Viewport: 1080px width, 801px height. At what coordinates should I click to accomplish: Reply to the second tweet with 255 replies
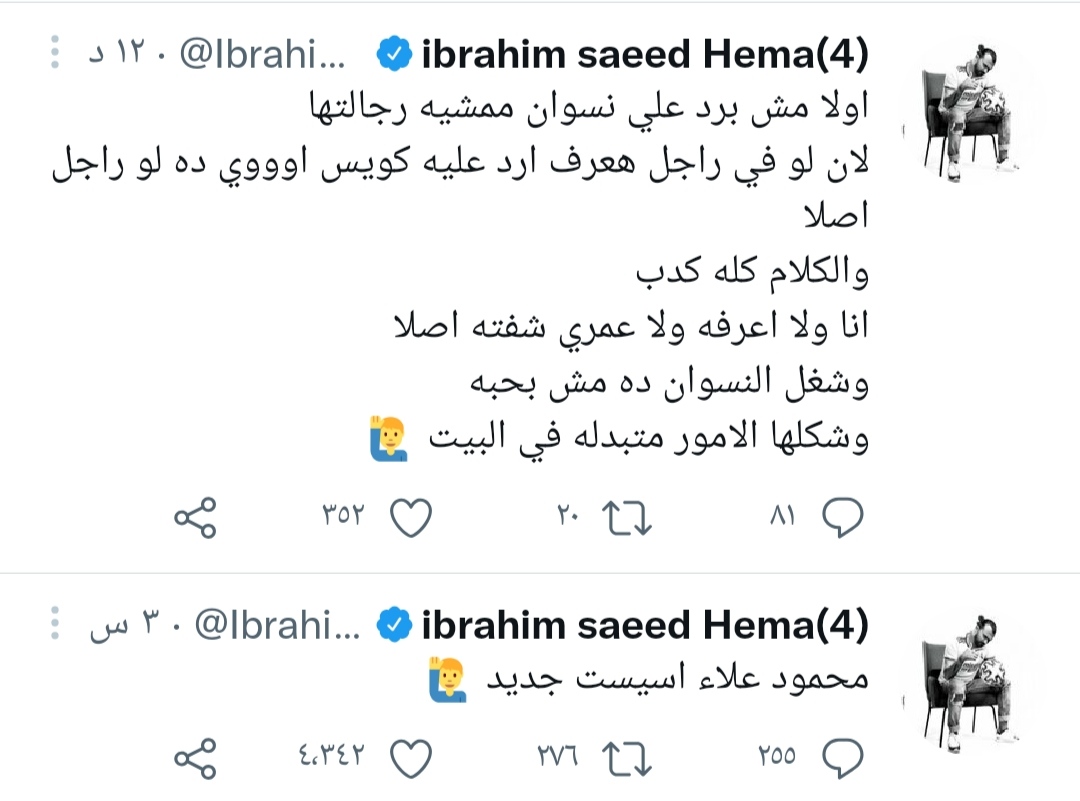(842, 758)
